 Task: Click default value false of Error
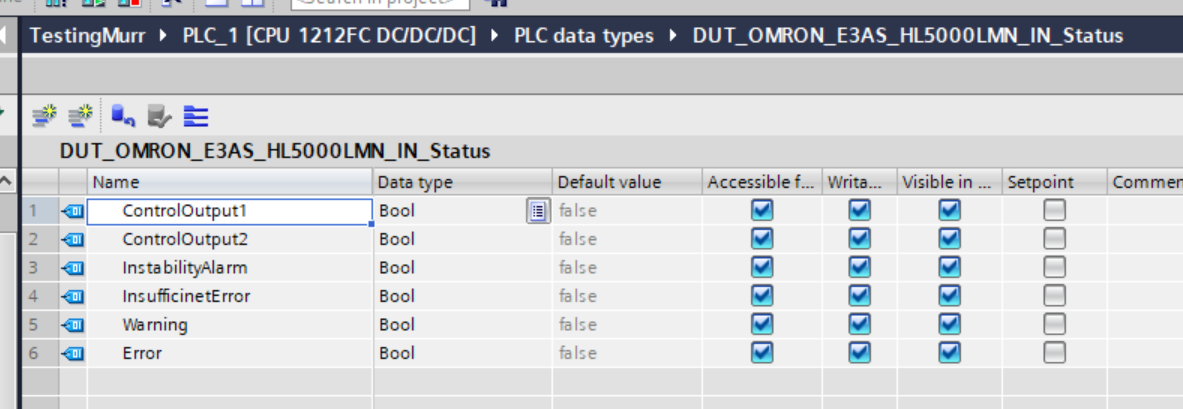[578, 353]
